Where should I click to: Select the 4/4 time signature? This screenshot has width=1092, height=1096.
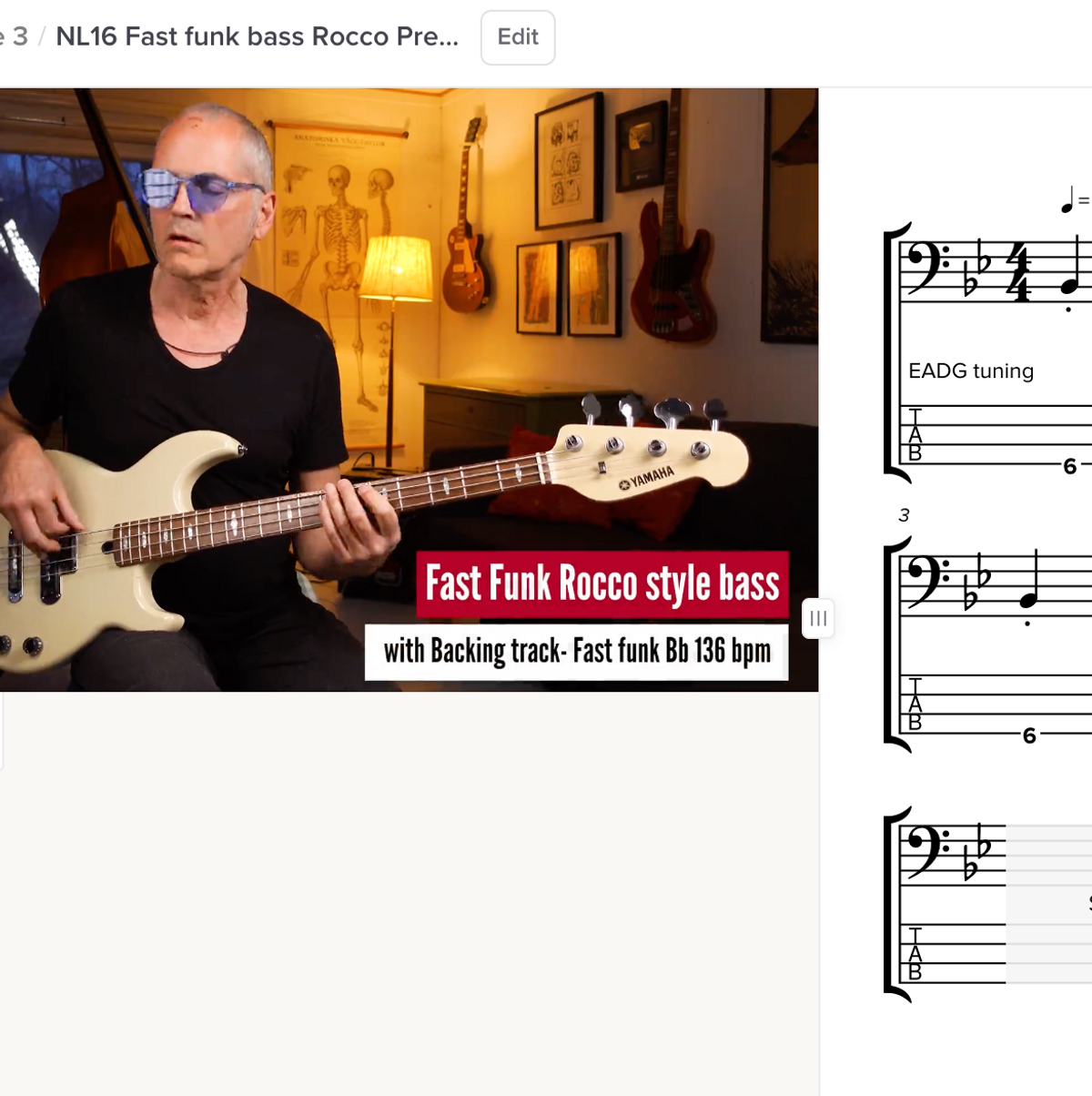pos(1018,272)
